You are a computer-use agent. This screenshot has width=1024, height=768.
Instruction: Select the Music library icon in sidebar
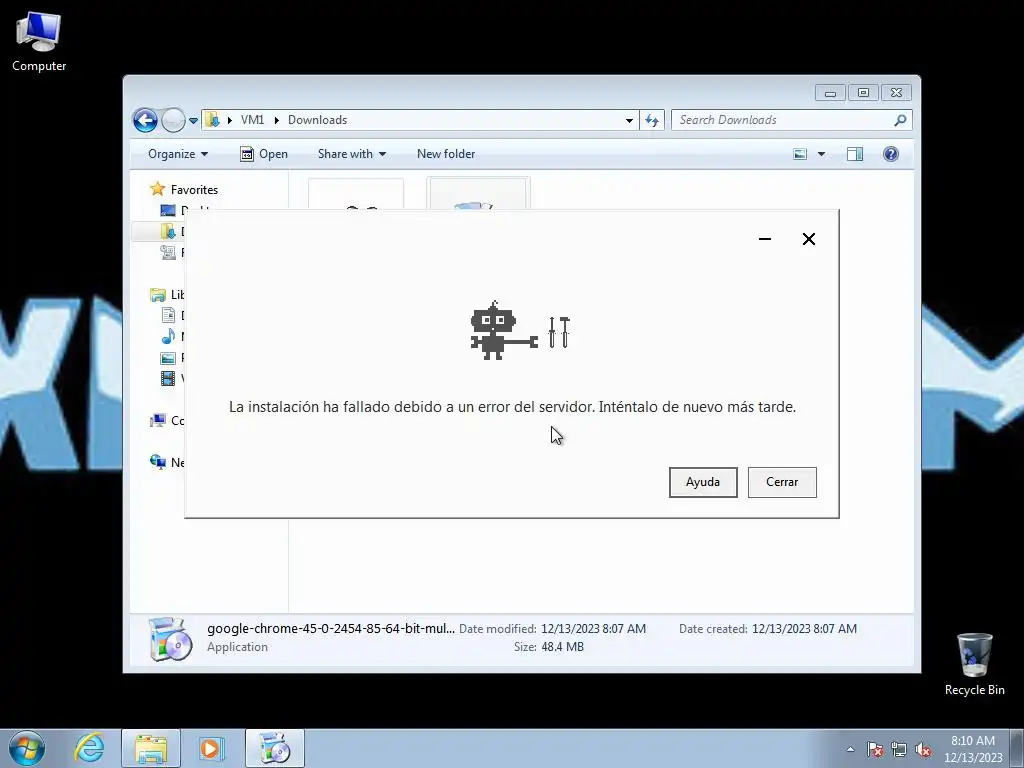168,336
